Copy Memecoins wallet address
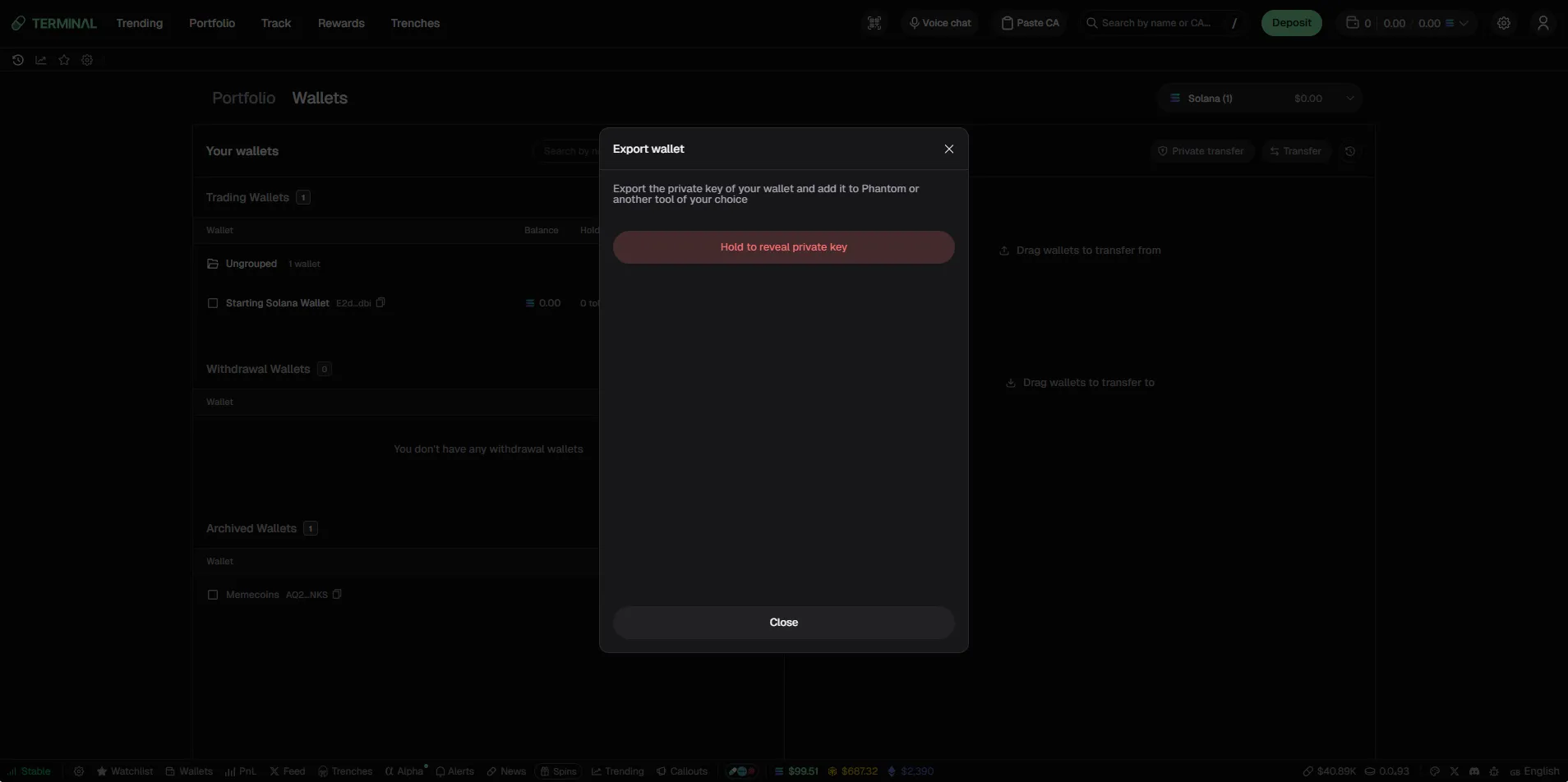Image resolution: width=1568 pixels, height=782 pixels. 337,594
